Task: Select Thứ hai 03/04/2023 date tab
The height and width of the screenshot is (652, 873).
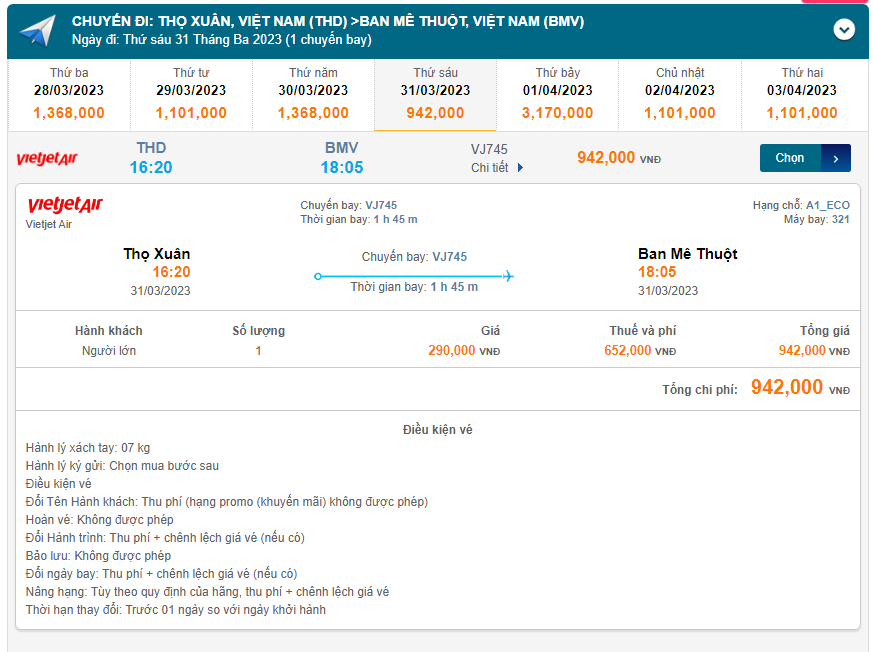Action: (x=802, y=94)
